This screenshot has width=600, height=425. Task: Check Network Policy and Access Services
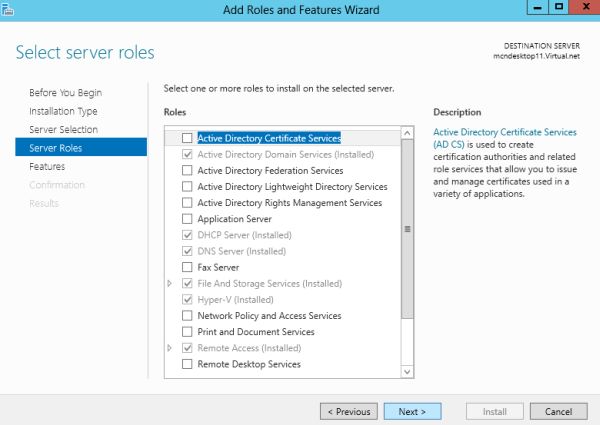click(x=187, y=316)
